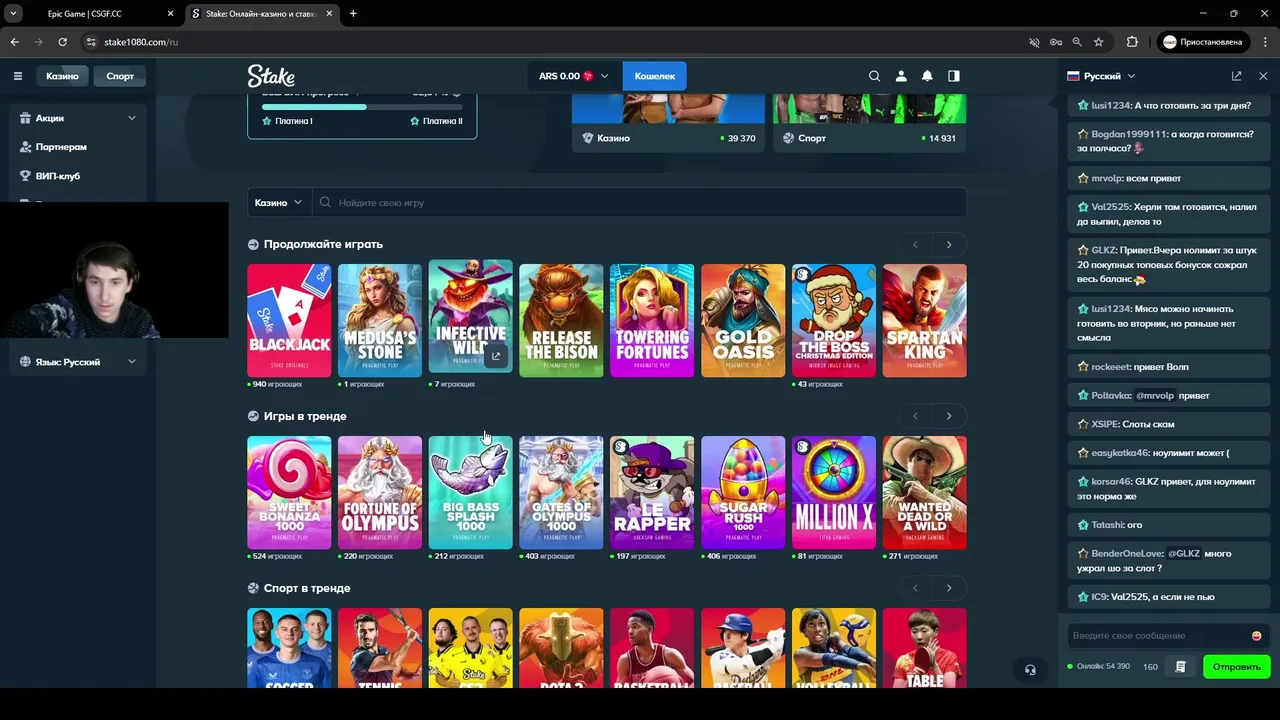The image size is (1280, 720).
Task: Open the notifications bell icon
Action: pyautogui.click(x=927, y=76)
